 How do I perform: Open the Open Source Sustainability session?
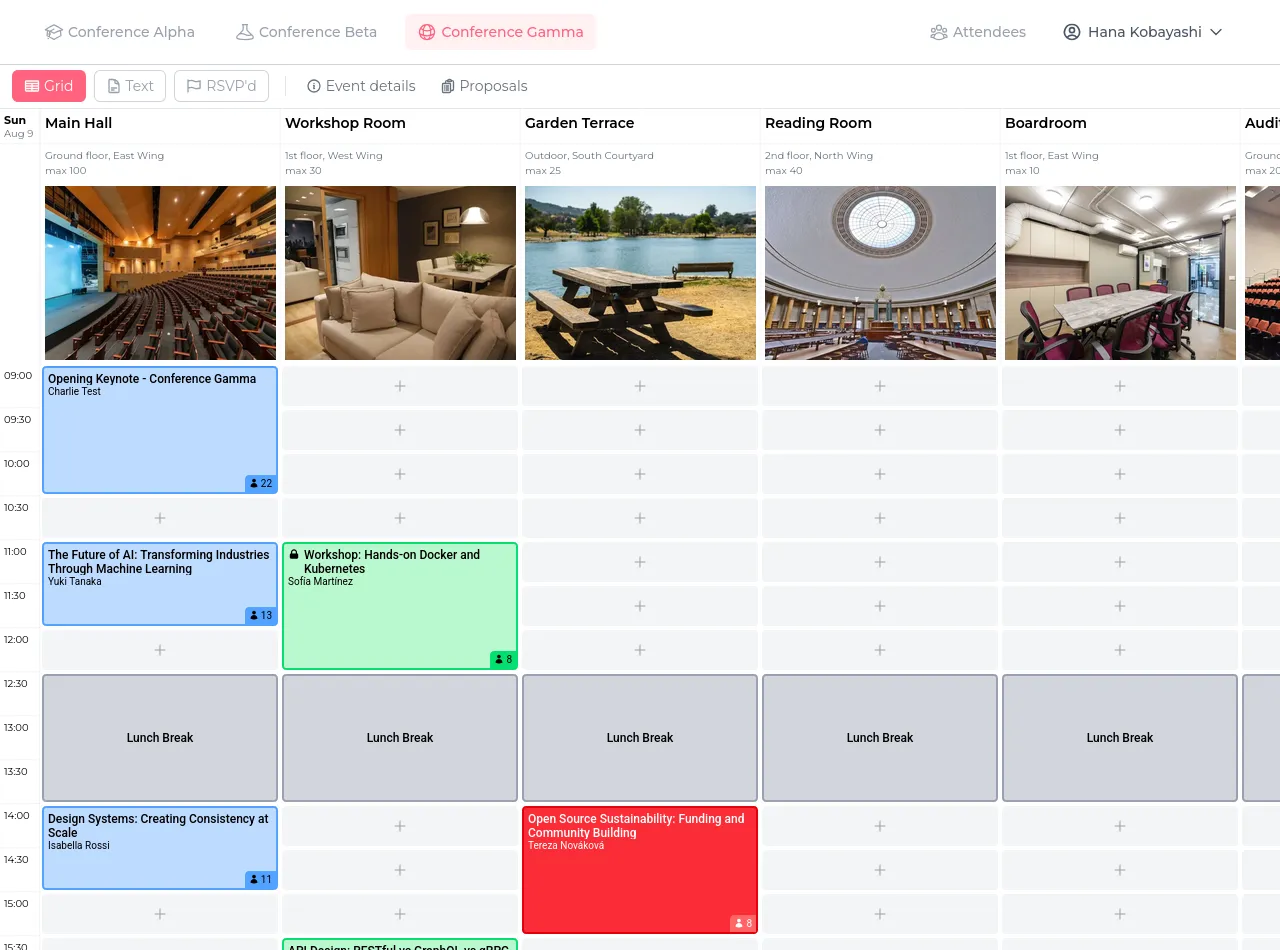coord(640,870)
